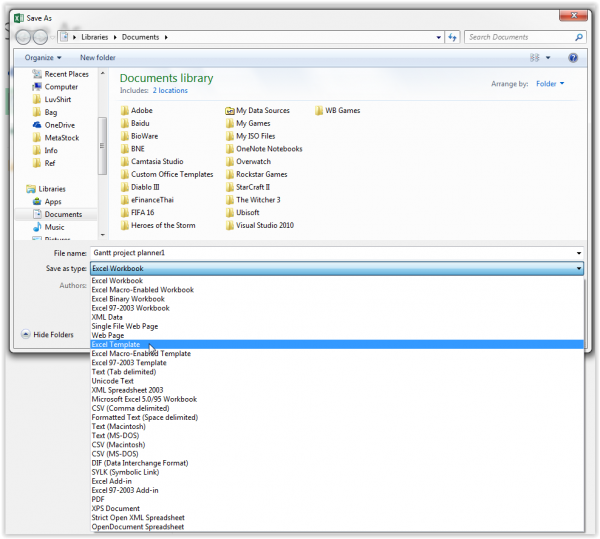The height and width of the screenshot is (539, 600).
Task: Open the Music library icon in sidebar
Action: pyautogui.click(x=37, y=227)
